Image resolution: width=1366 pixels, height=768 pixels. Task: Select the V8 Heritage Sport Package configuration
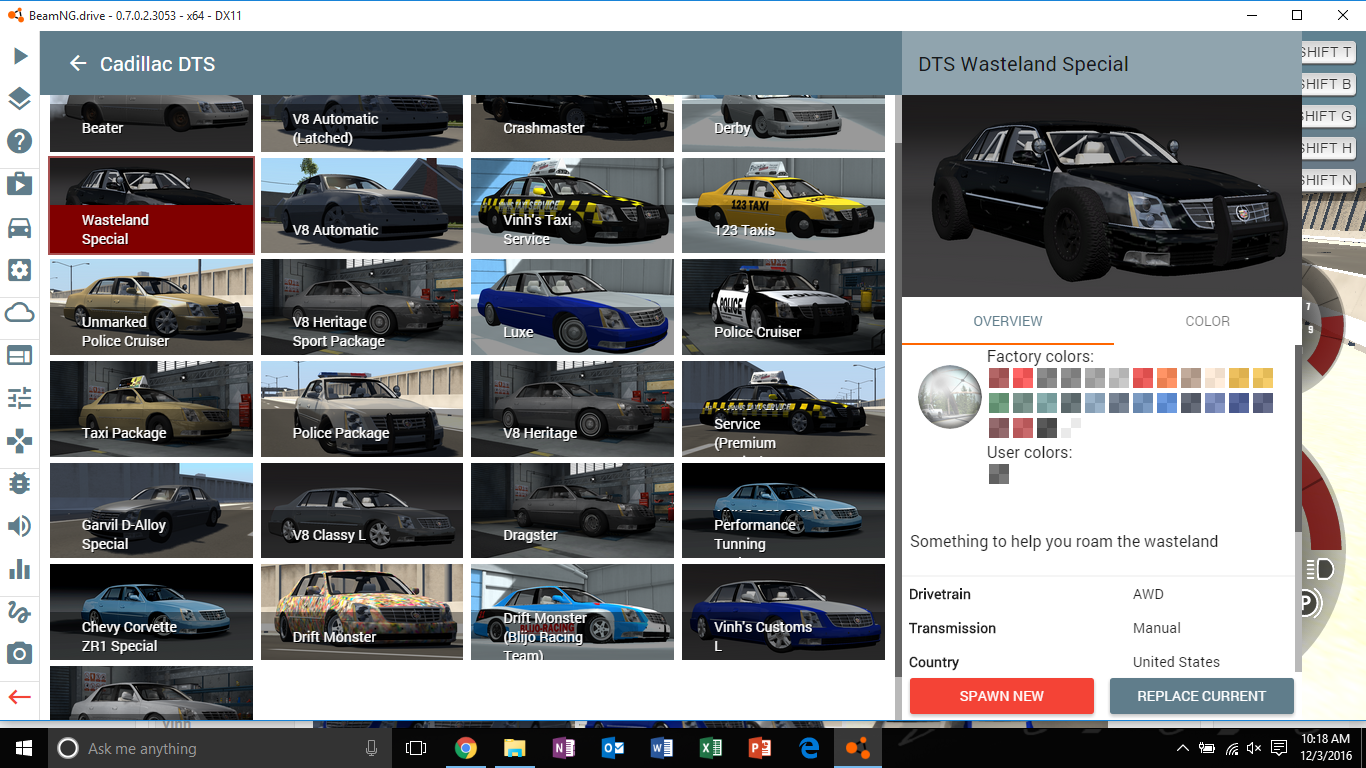362,307
